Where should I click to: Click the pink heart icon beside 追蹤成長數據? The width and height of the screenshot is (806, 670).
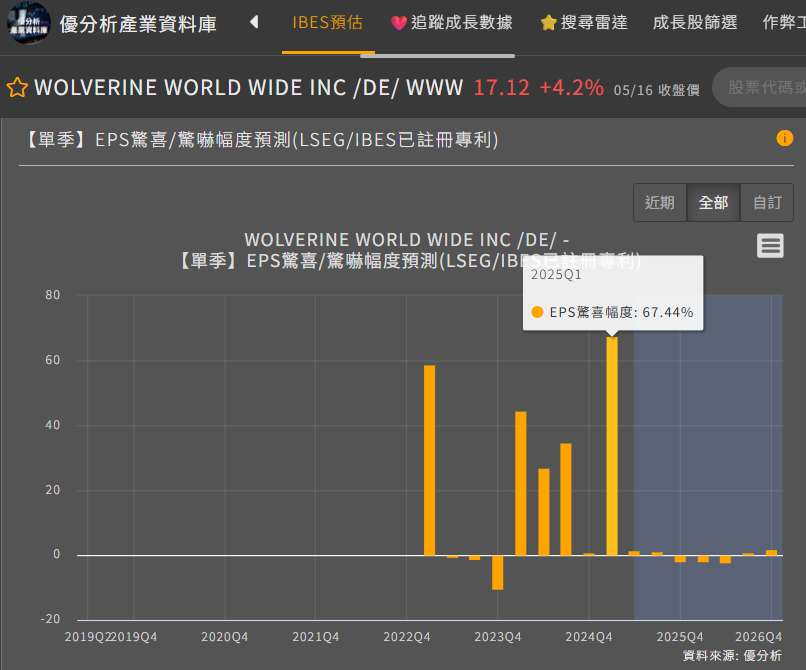point(398,23)
